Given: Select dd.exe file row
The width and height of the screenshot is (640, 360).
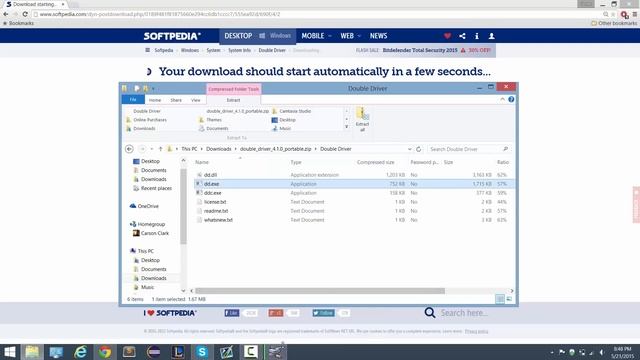Looking at the screenshot, I should pos(353,184).
